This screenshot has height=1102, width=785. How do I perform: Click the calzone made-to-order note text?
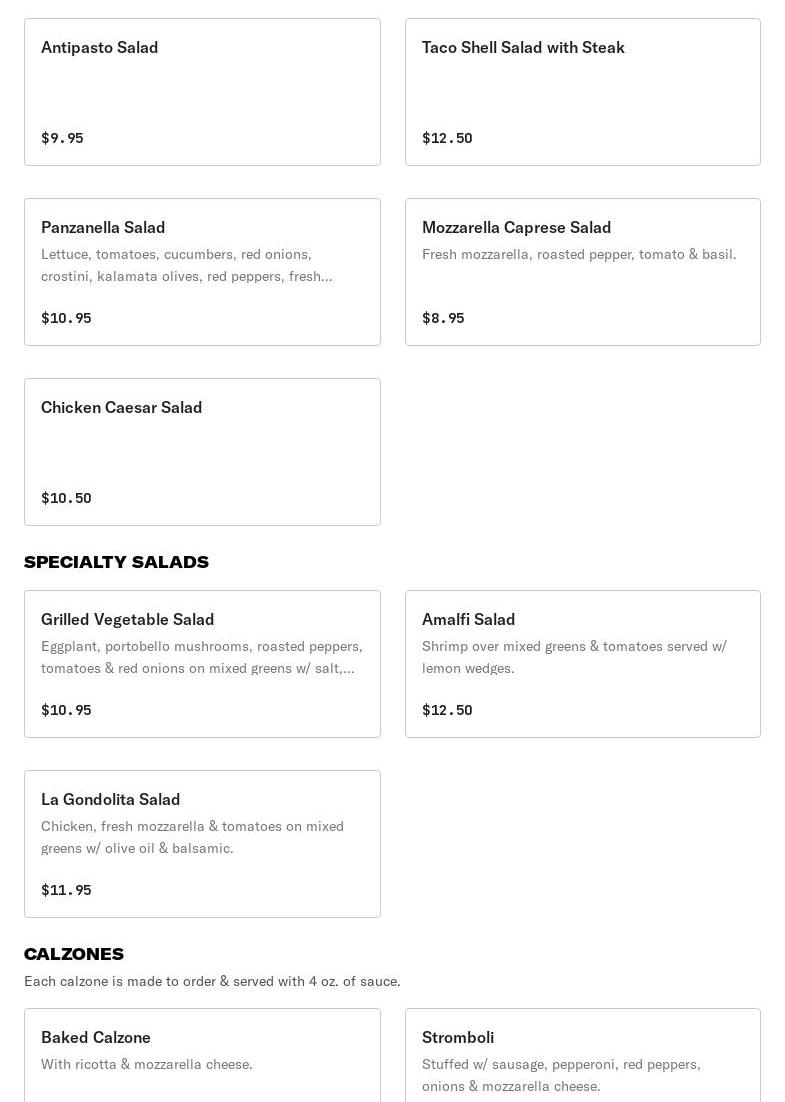coord(212,981)
